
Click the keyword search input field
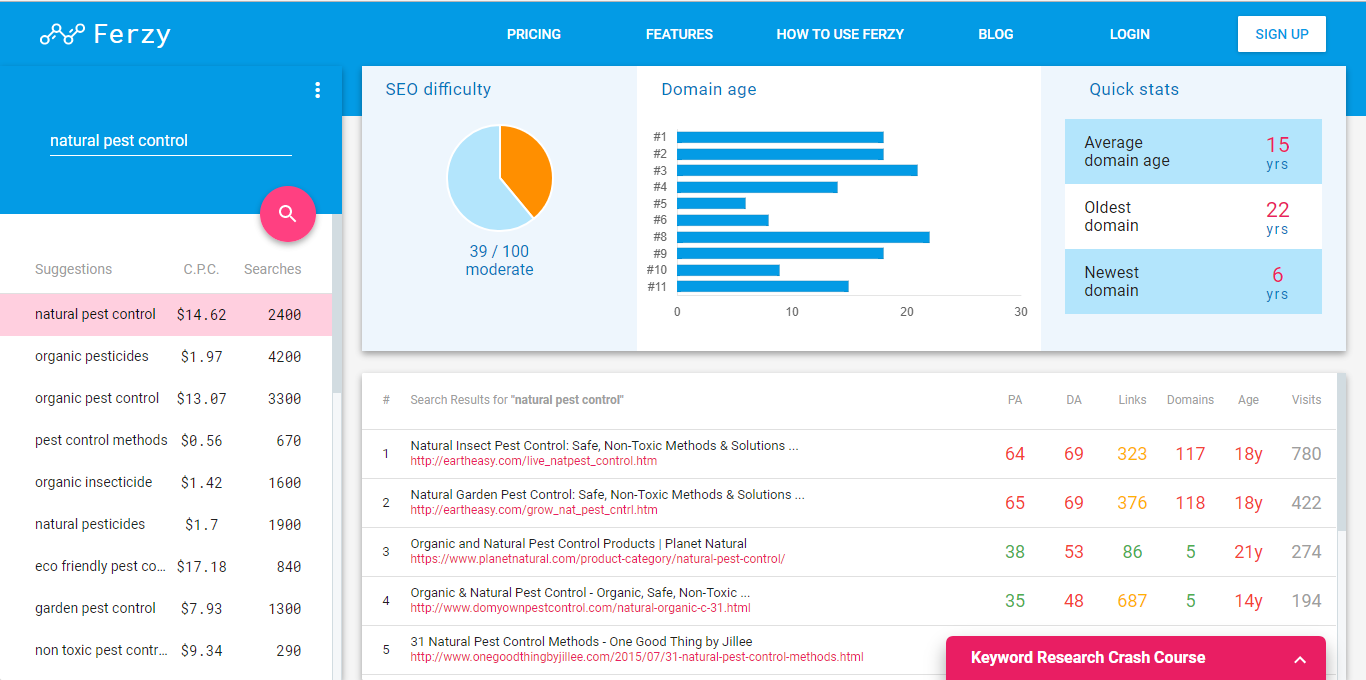coord(170,141)
